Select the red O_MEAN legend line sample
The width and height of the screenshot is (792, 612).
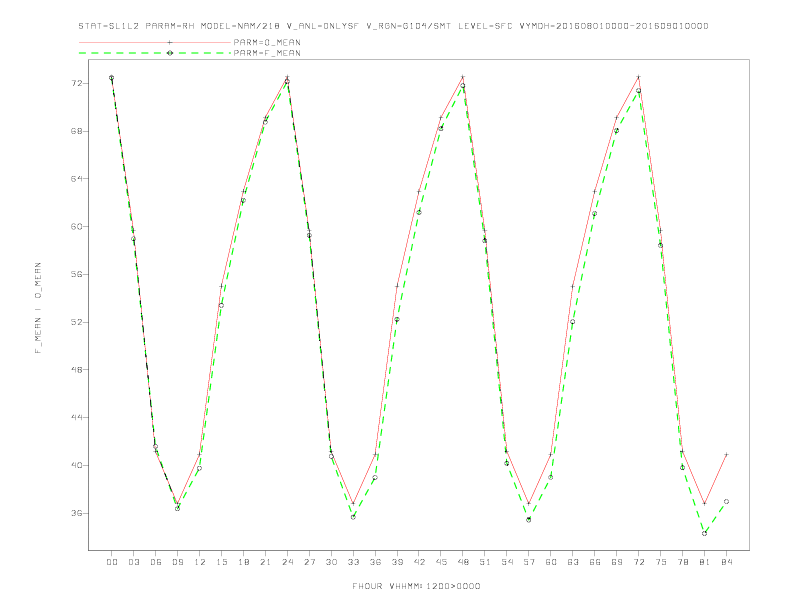pos(155,42)
